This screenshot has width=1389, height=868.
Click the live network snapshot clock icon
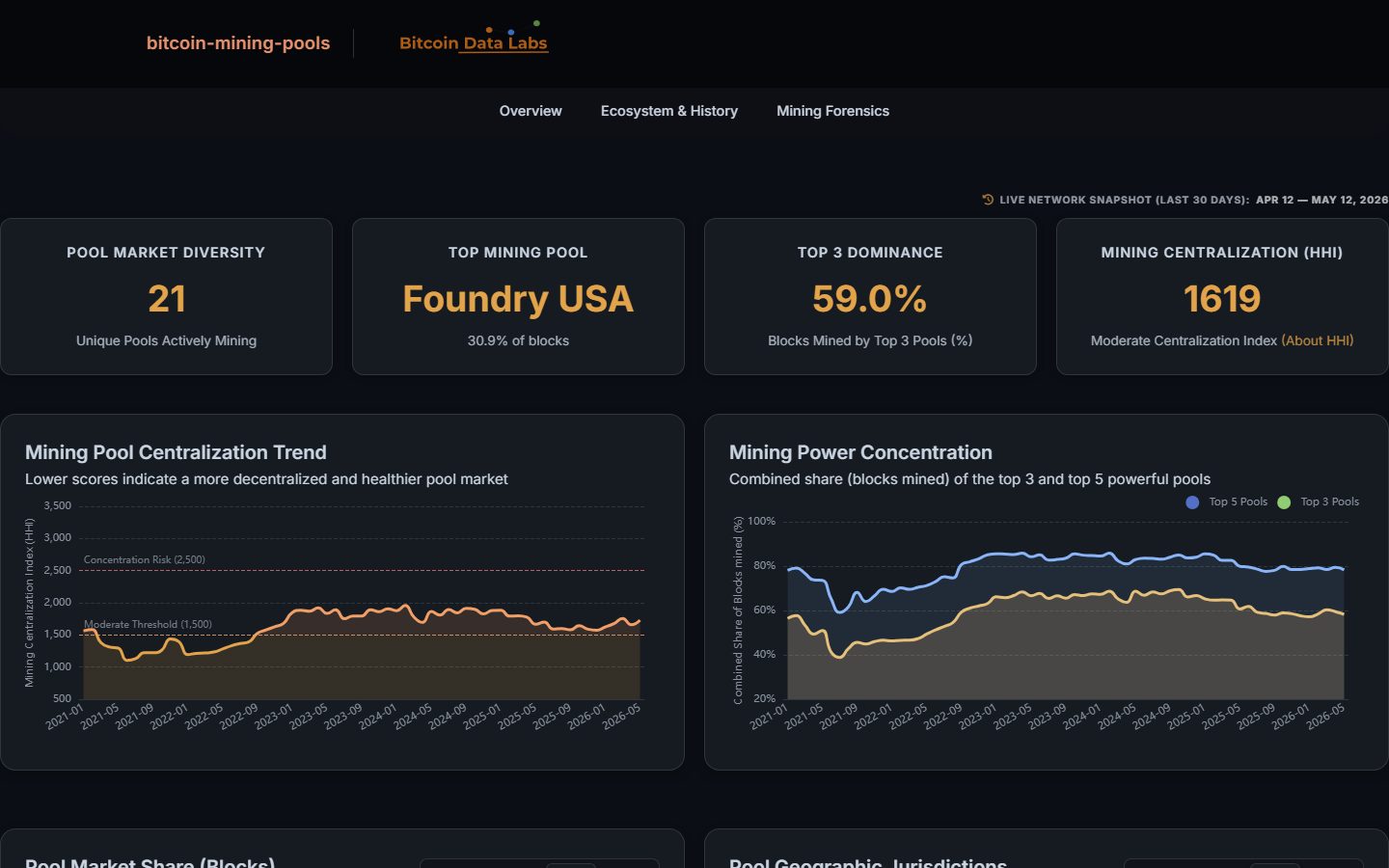click(988, 200)
